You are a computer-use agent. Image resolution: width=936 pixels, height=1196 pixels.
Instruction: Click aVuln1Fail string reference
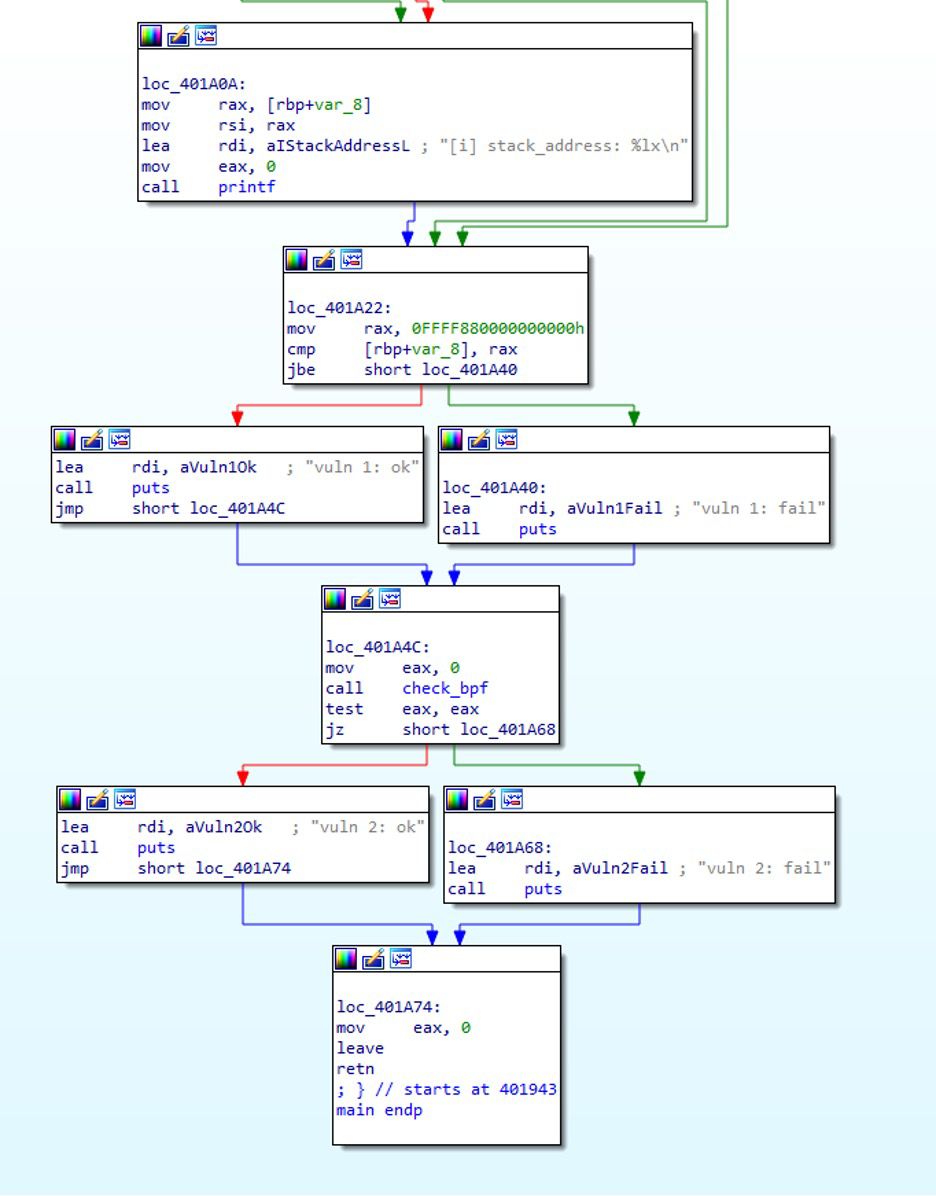[614, 509]
